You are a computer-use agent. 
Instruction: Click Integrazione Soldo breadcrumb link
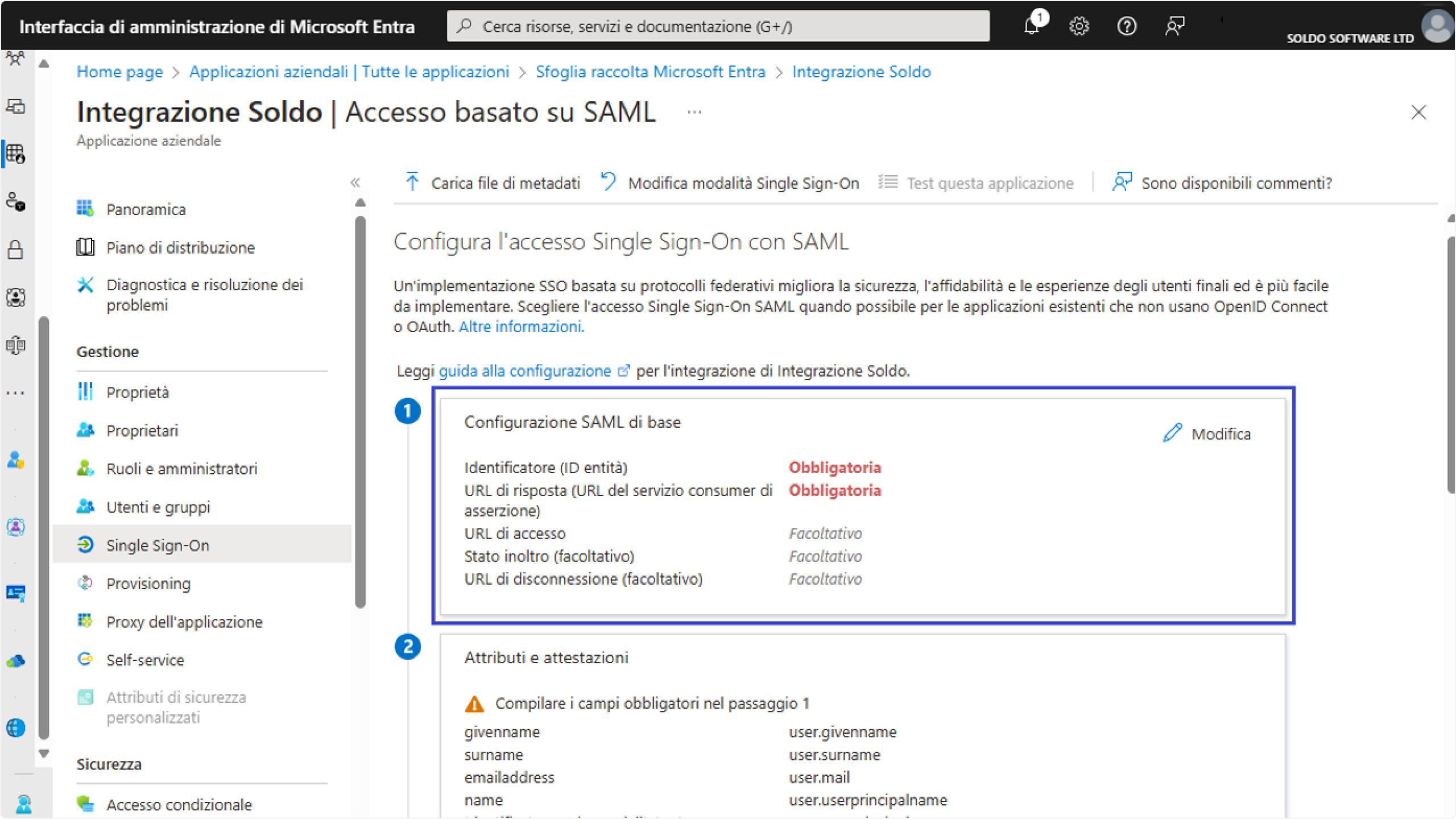coord(861,72)
